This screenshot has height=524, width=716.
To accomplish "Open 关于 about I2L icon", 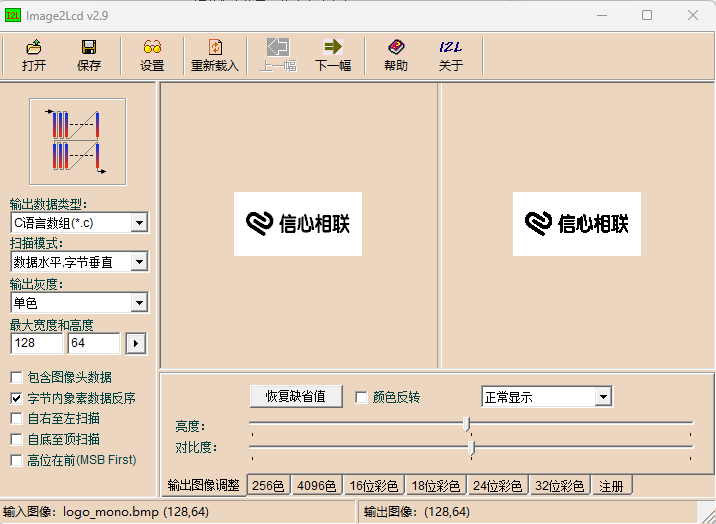I will [x=451, y=56].
